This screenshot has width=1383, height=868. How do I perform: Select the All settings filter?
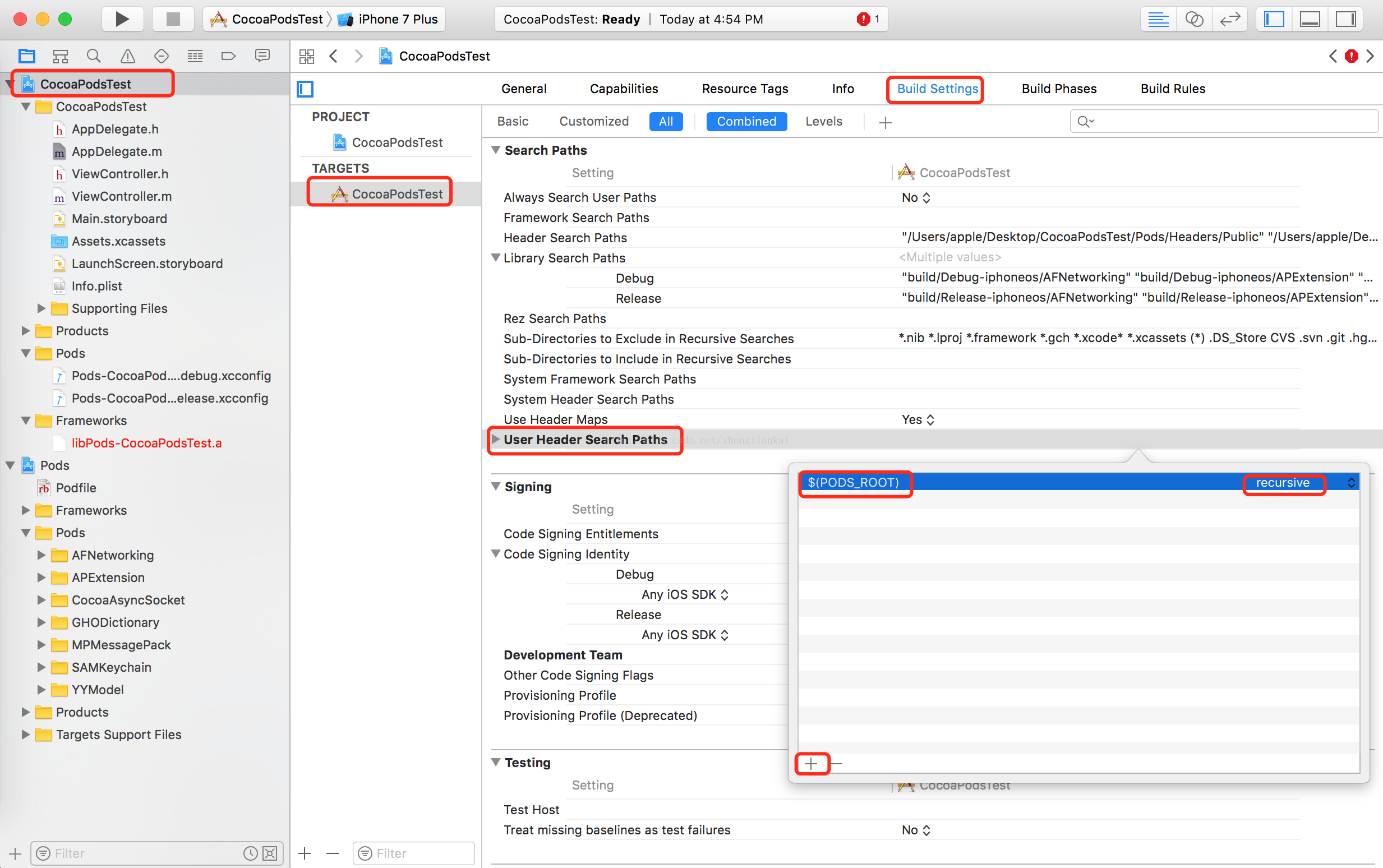tap(666, 121)
